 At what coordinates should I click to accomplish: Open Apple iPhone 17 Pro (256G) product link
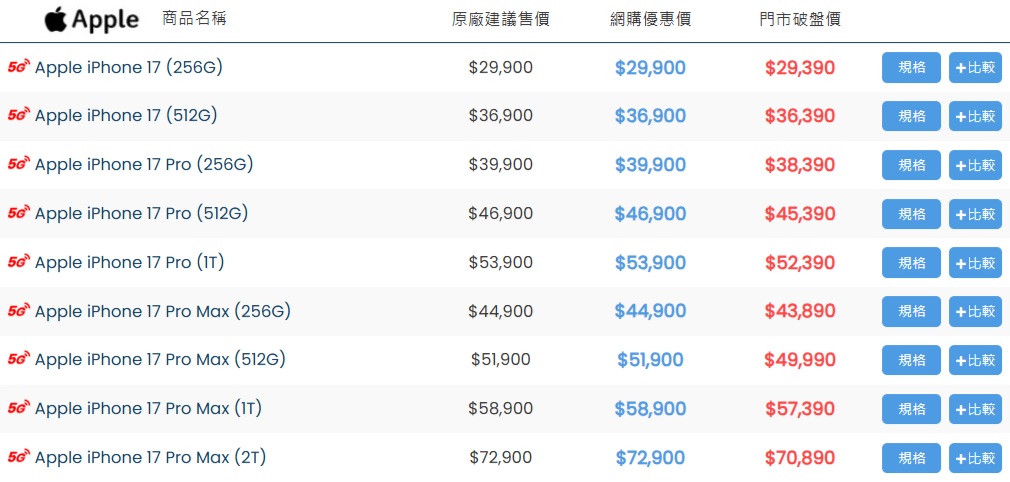144,165
